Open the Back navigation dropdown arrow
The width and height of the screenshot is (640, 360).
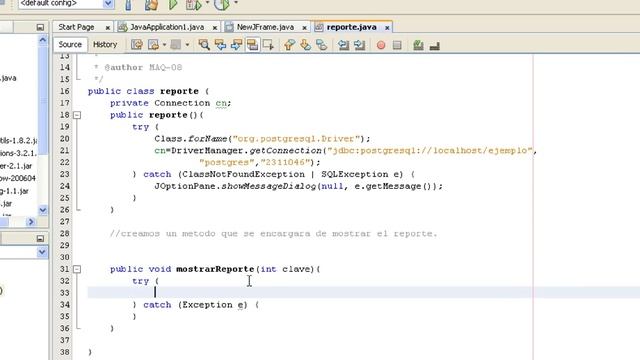(x=164, y=45)
